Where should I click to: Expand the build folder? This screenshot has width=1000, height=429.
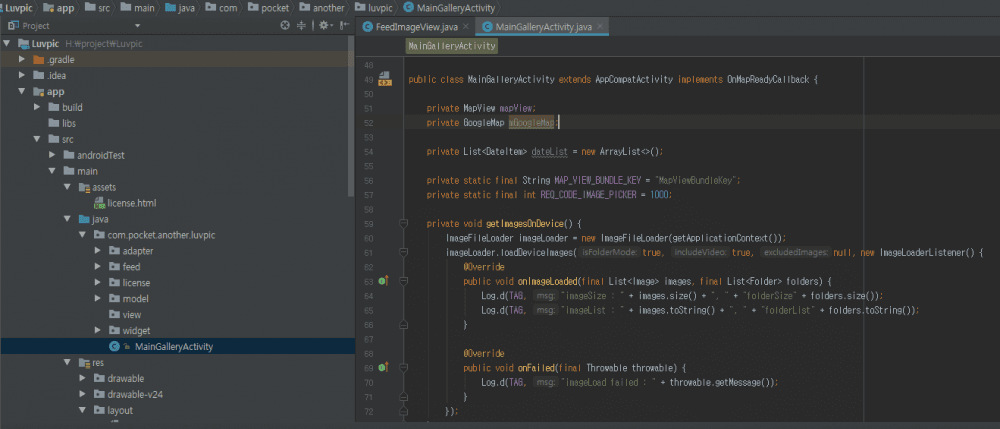point(37,107)
